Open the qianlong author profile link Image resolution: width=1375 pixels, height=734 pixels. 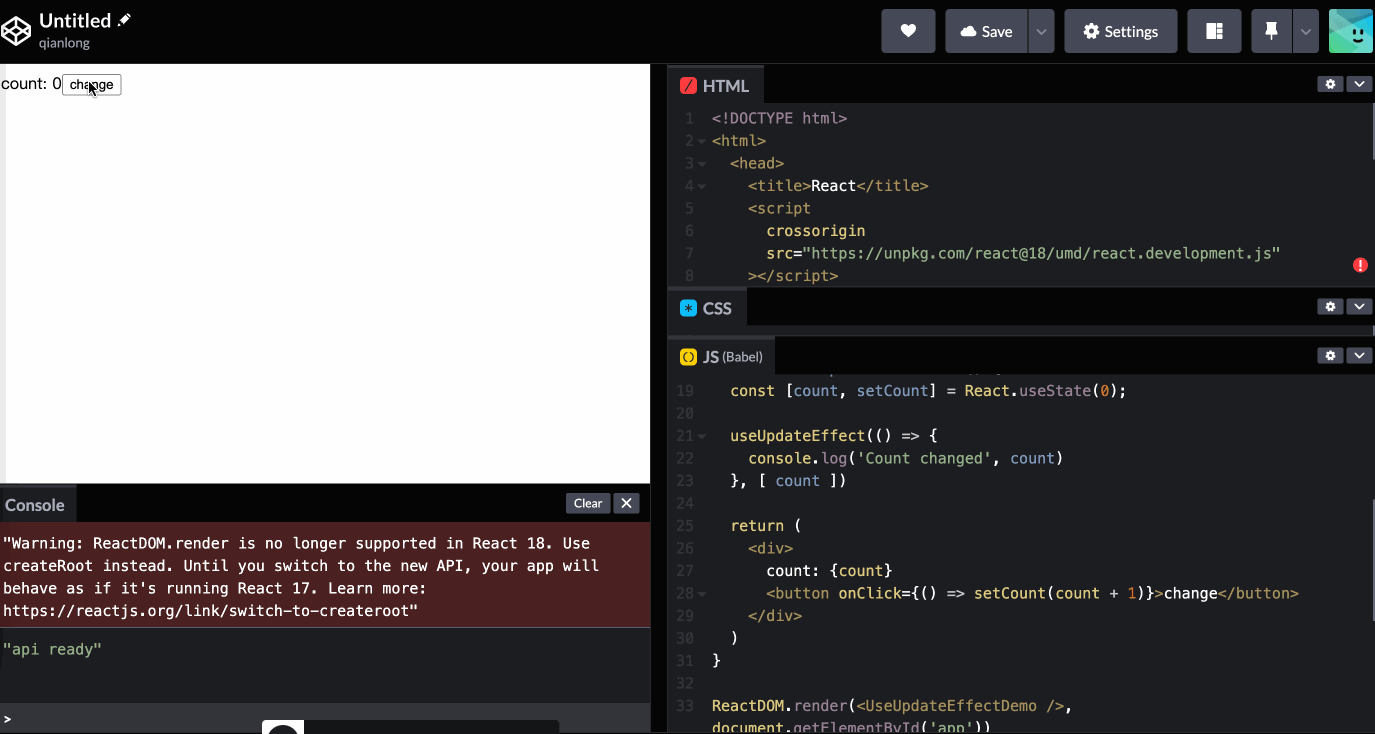point(64,43)
